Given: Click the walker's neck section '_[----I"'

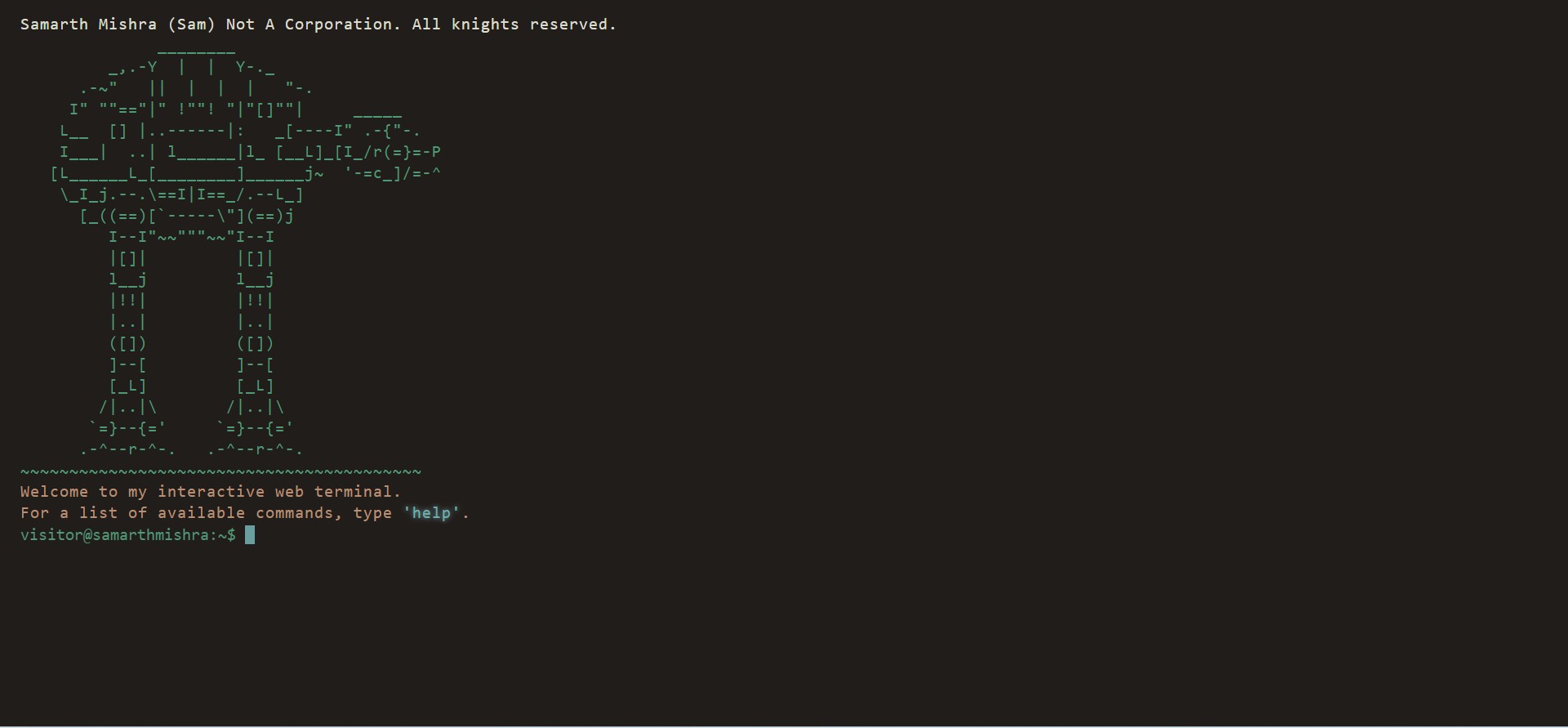Looking at the screenshot, I should [314, 131].
